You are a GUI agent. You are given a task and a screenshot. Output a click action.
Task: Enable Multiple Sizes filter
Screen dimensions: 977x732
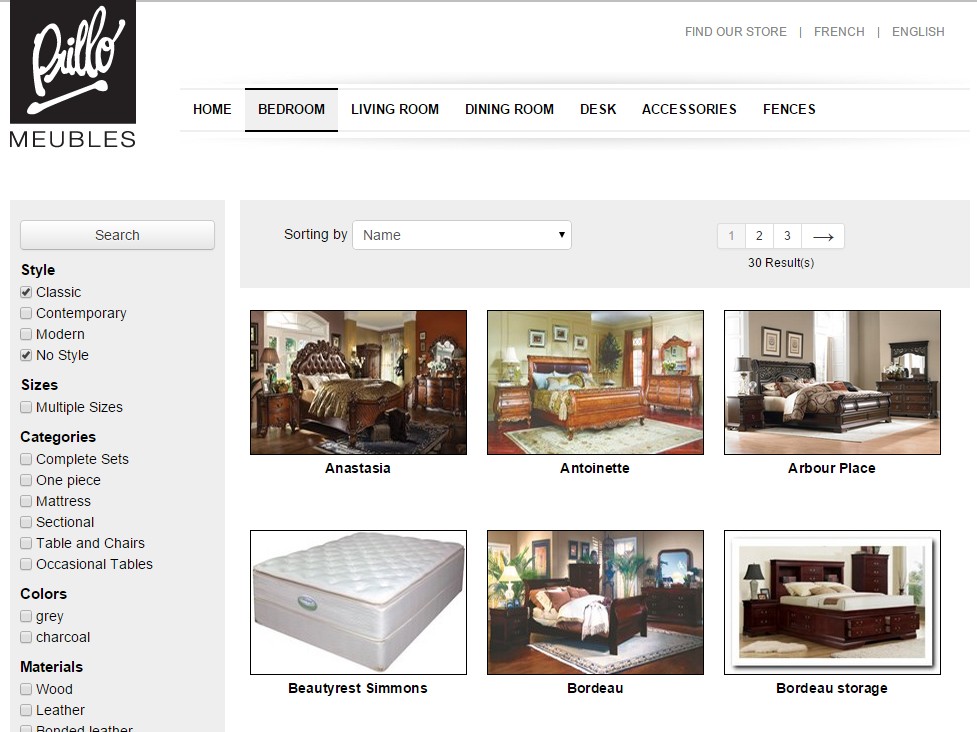(26, 407)
